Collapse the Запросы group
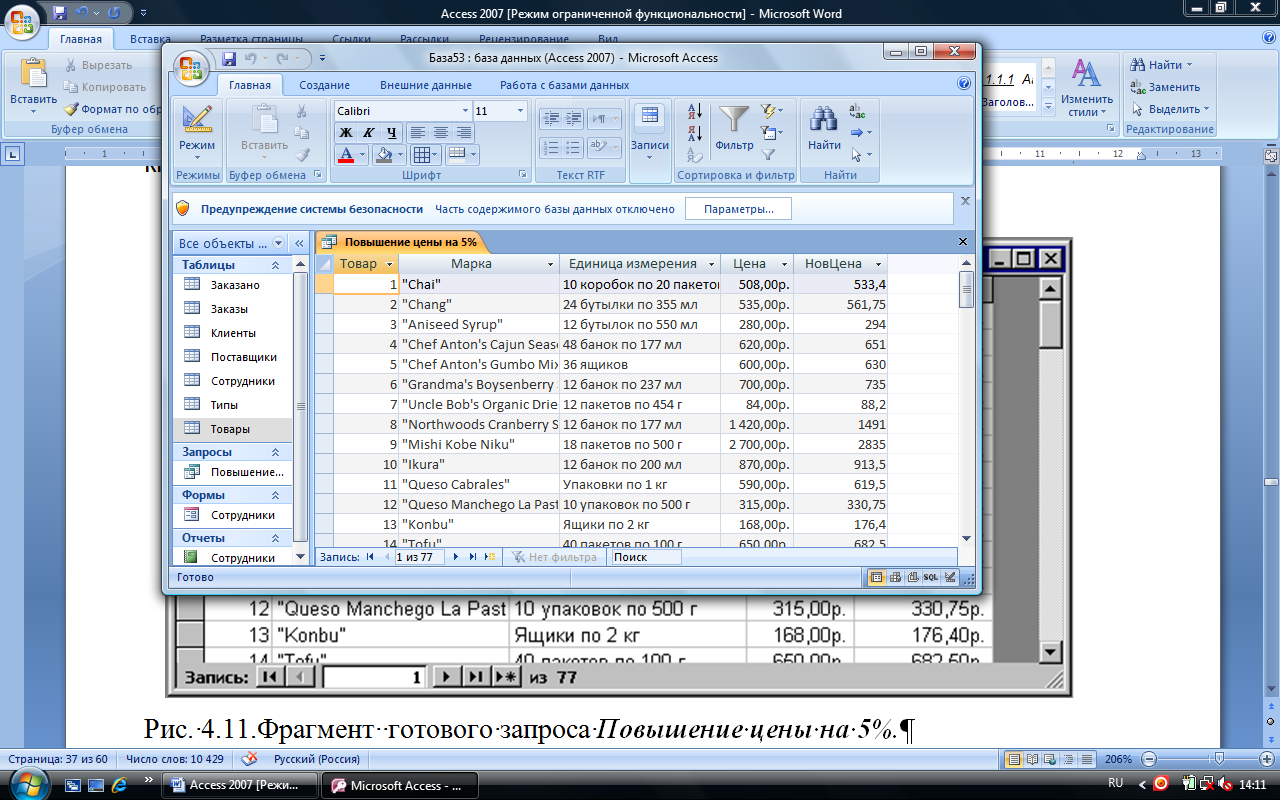 [x=276, y=452]
